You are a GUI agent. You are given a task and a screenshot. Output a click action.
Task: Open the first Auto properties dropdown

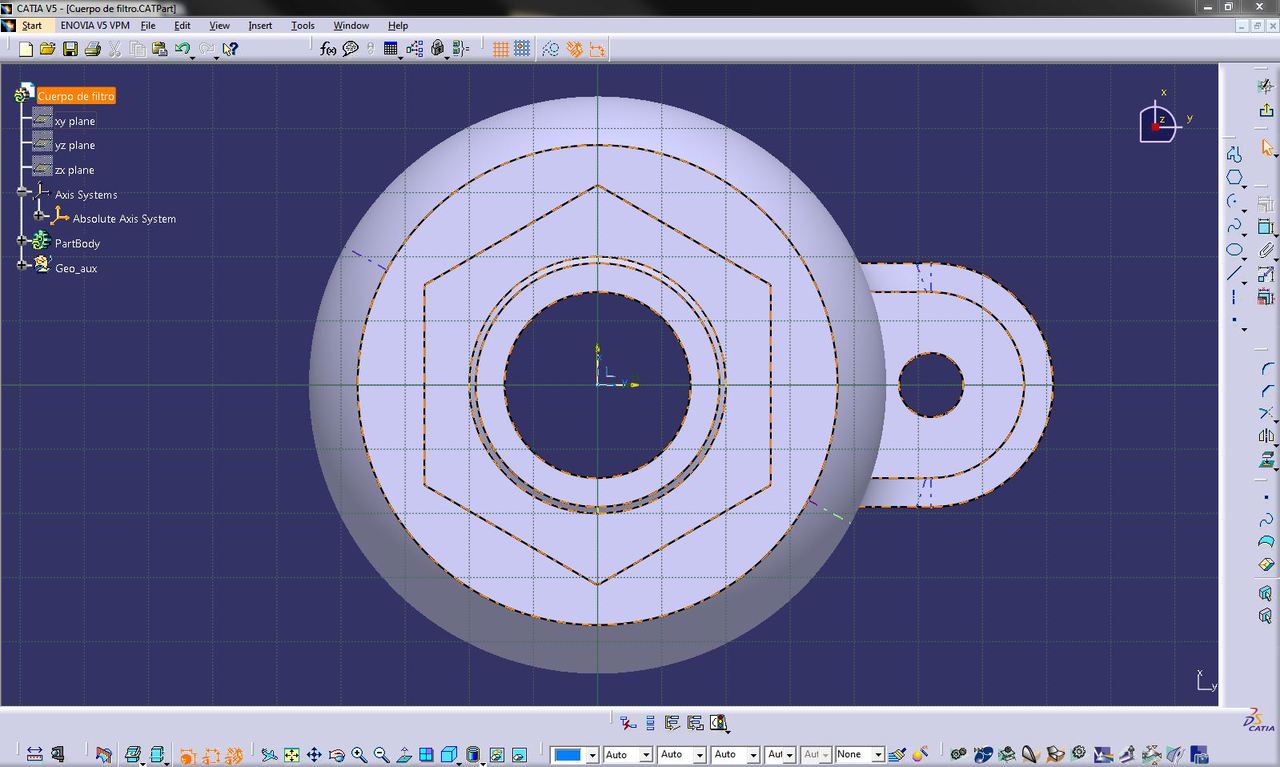click(646, 755)
